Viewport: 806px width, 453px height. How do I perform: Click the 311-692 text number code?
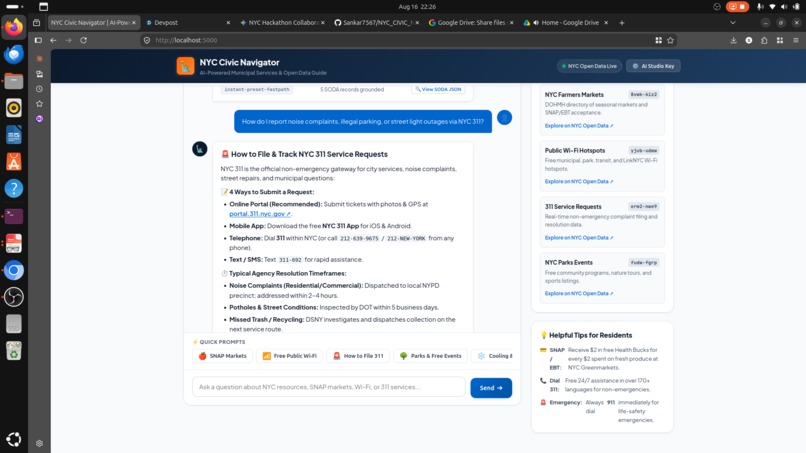(290, 260)
